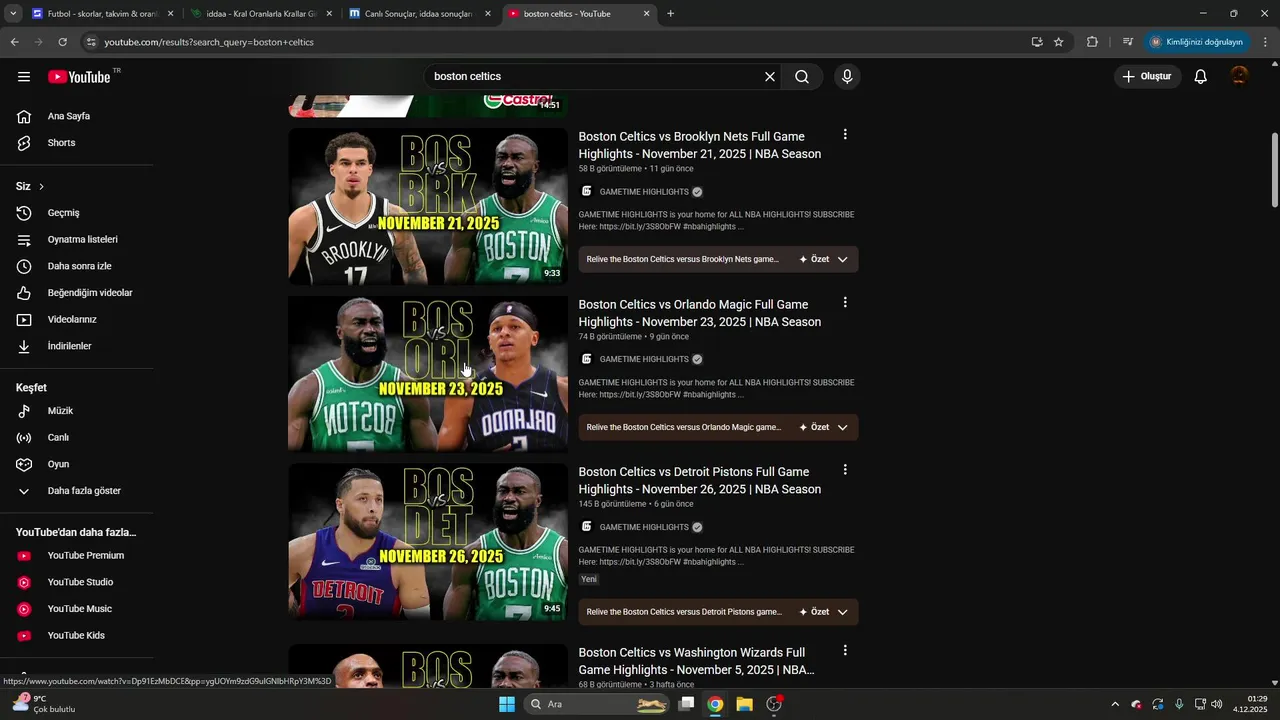Expand Özet summary for Orlando Magic video
This screenshot has height=720, width=1280.
(x=824, y=427)
